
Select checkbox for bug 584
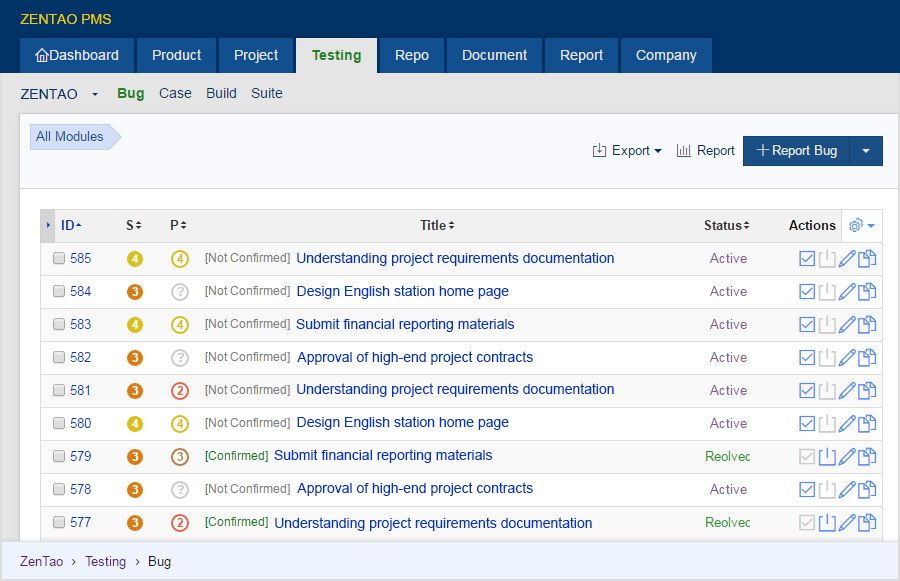point(59,291)
